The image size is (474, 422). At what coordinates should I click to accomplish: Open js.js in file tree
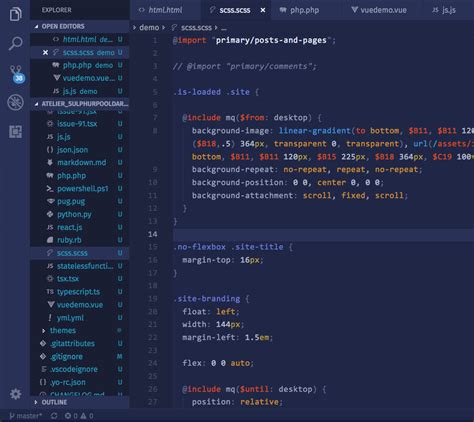pos(80,137)
